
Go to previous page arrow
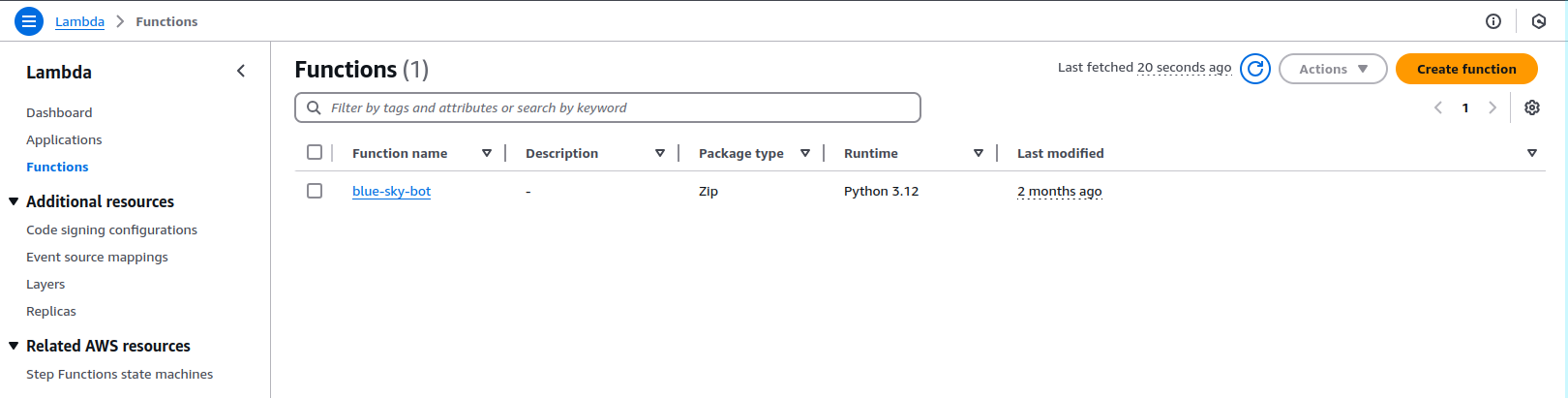(x=1438, y=107)
